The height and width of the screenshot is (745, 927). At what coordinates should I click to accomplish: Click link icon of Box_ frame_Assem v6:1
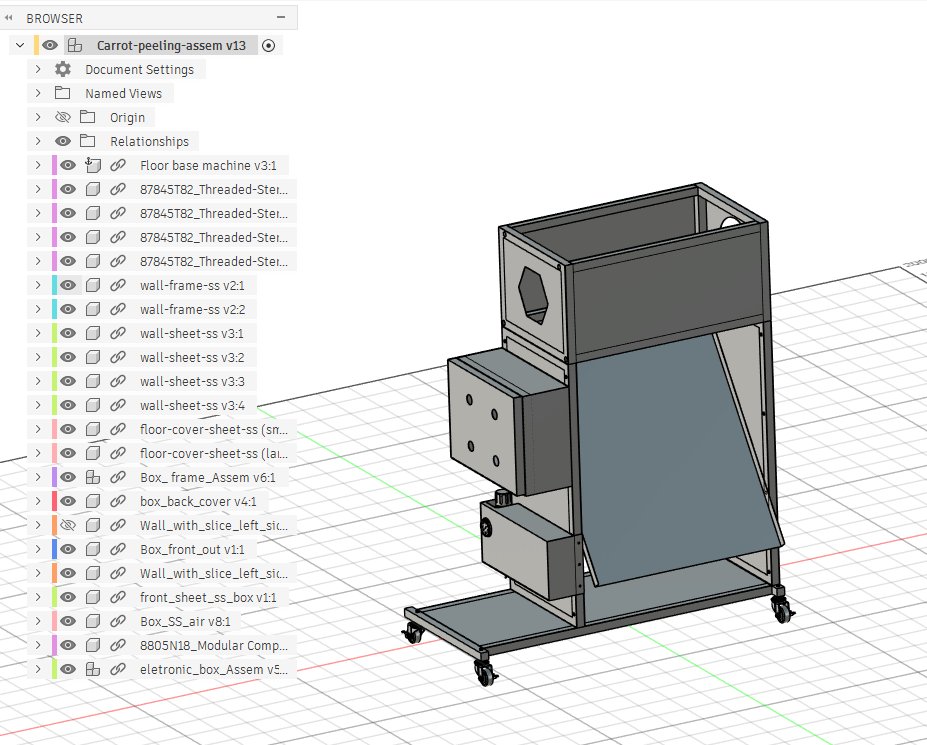(x=118, y=477)
